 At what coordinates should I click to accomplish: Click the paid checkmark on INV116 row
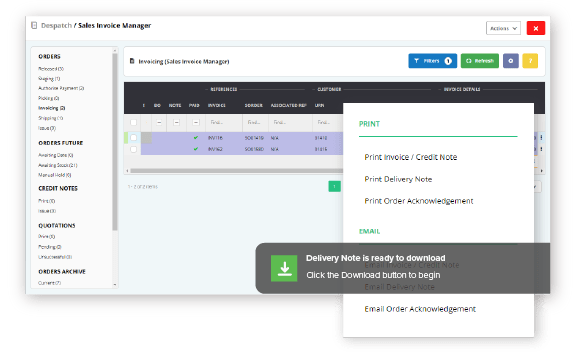[196, 138]
